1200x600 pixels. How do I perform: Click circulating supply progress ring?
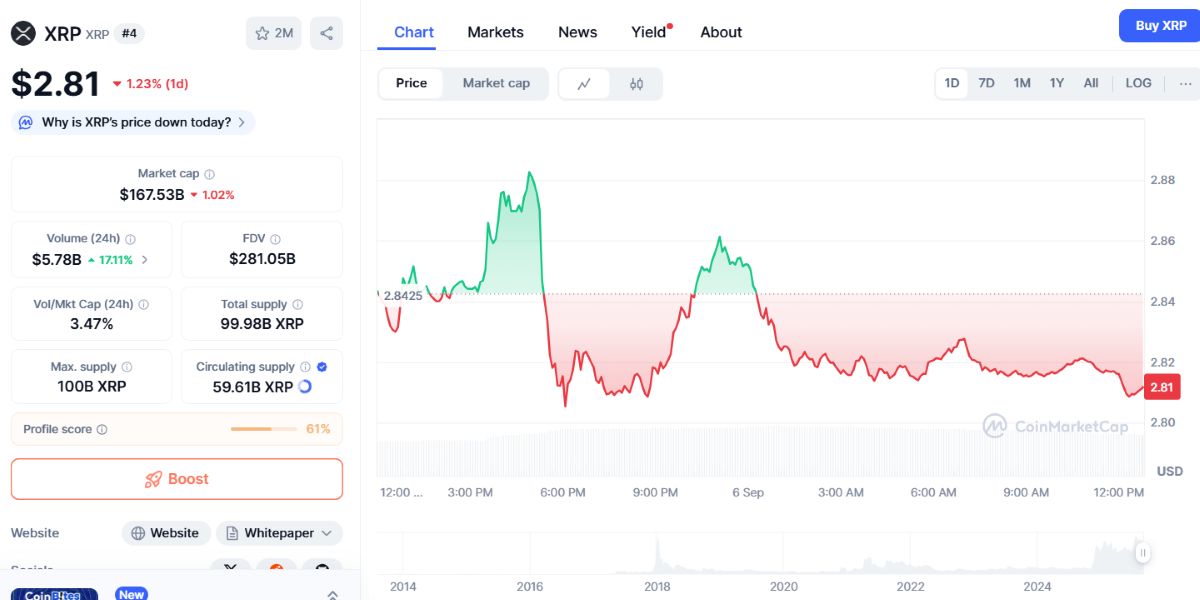click(305, 386)
